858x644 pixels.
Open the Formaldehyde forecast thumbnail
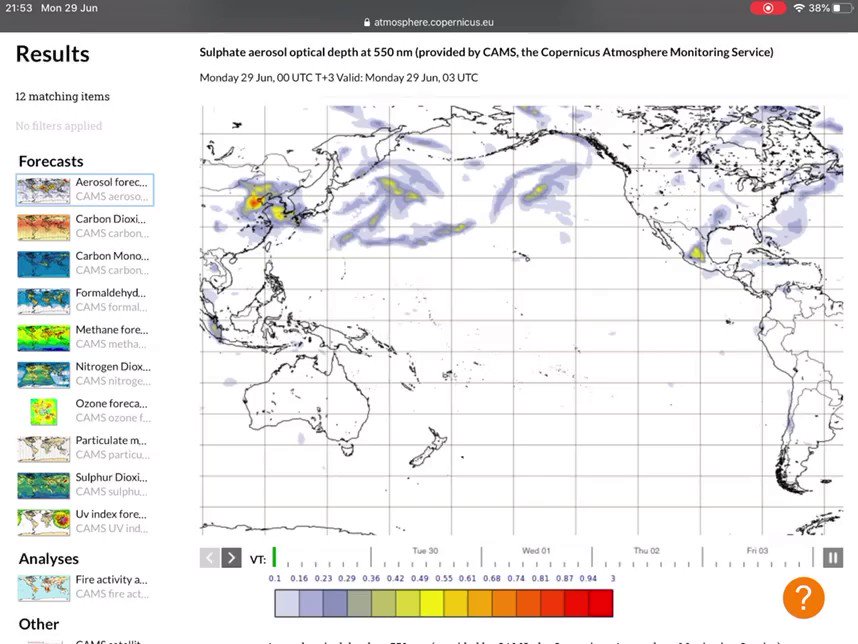[44, 301]
